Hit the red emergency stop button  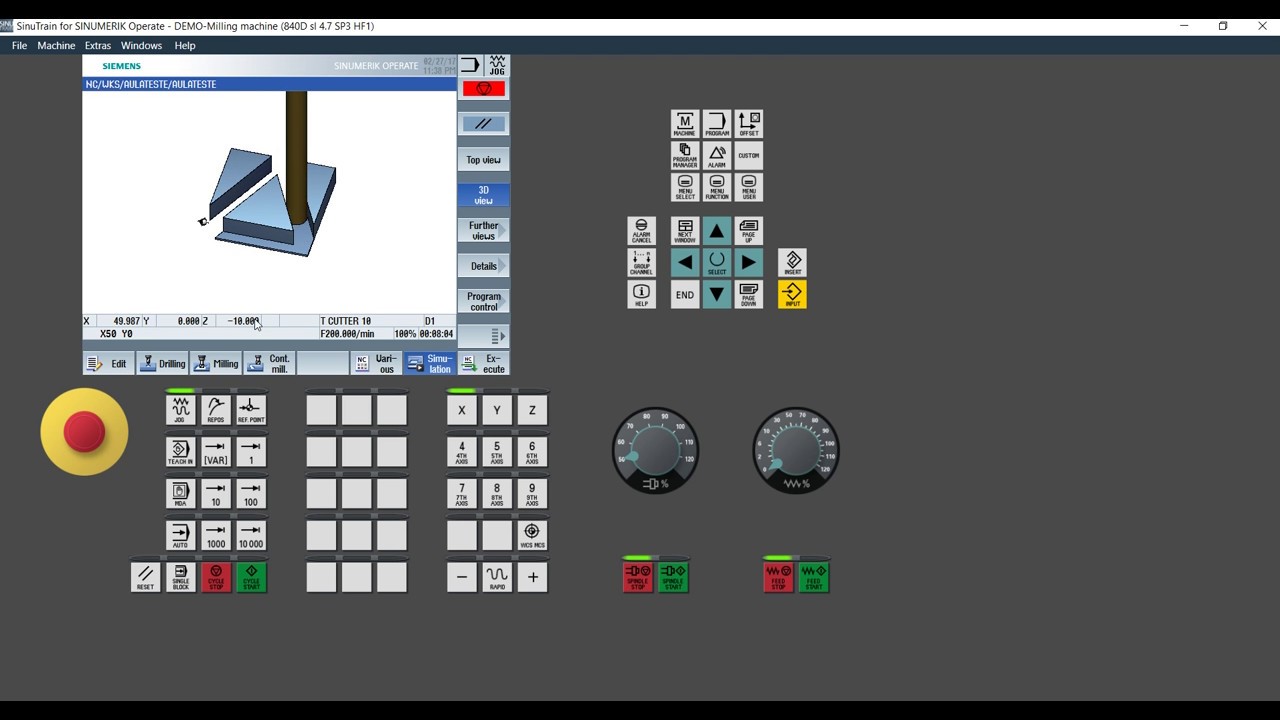84,432
